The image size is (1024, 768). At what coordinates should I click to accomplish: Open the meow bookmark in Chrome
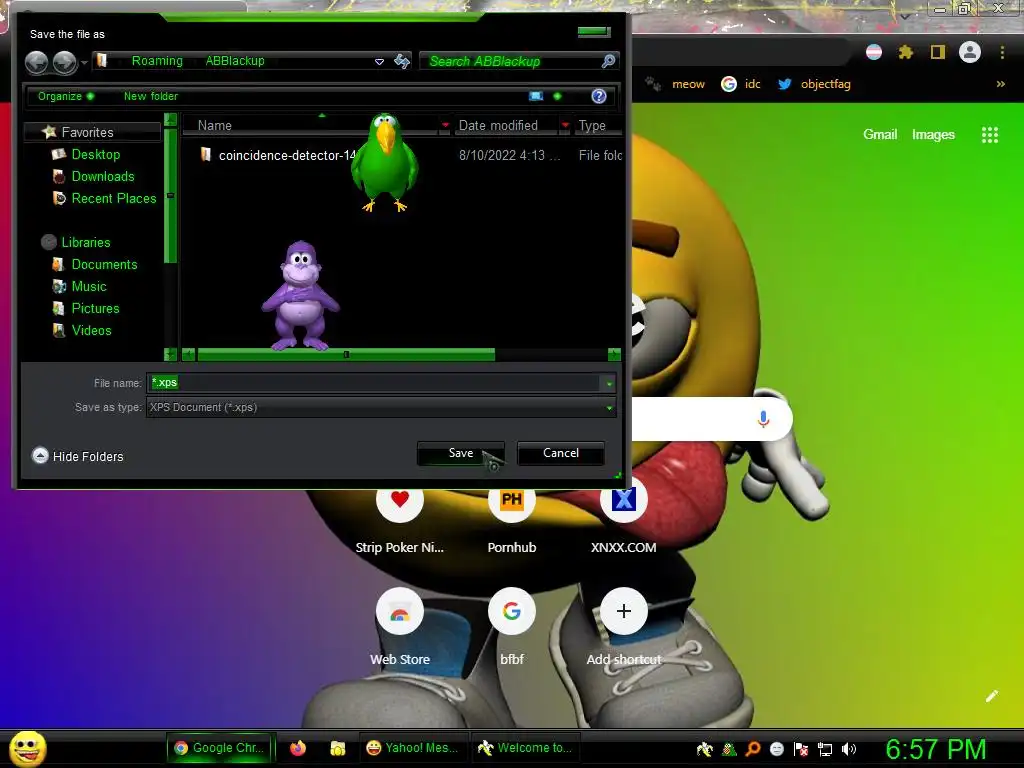675,84
